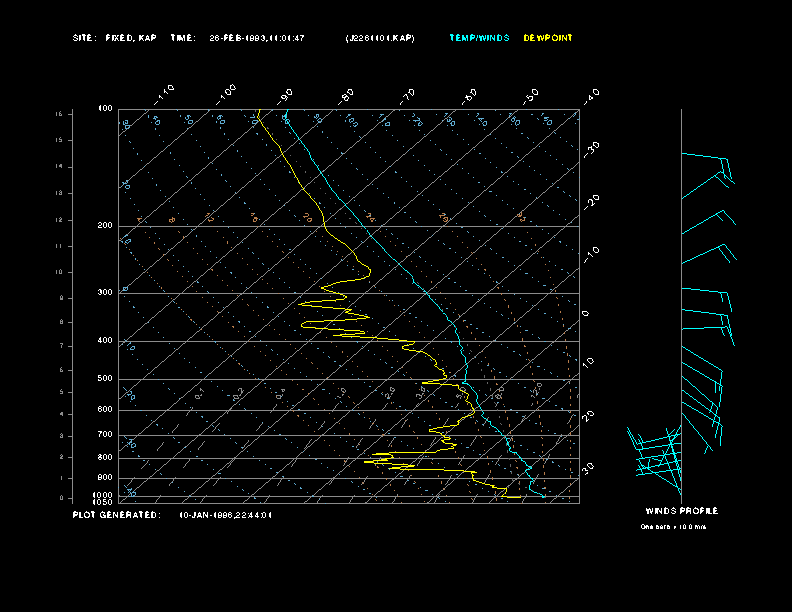
Task: Click the WINDS PROFILE caption
Action: pyautogui.click(x=681, y=511)
